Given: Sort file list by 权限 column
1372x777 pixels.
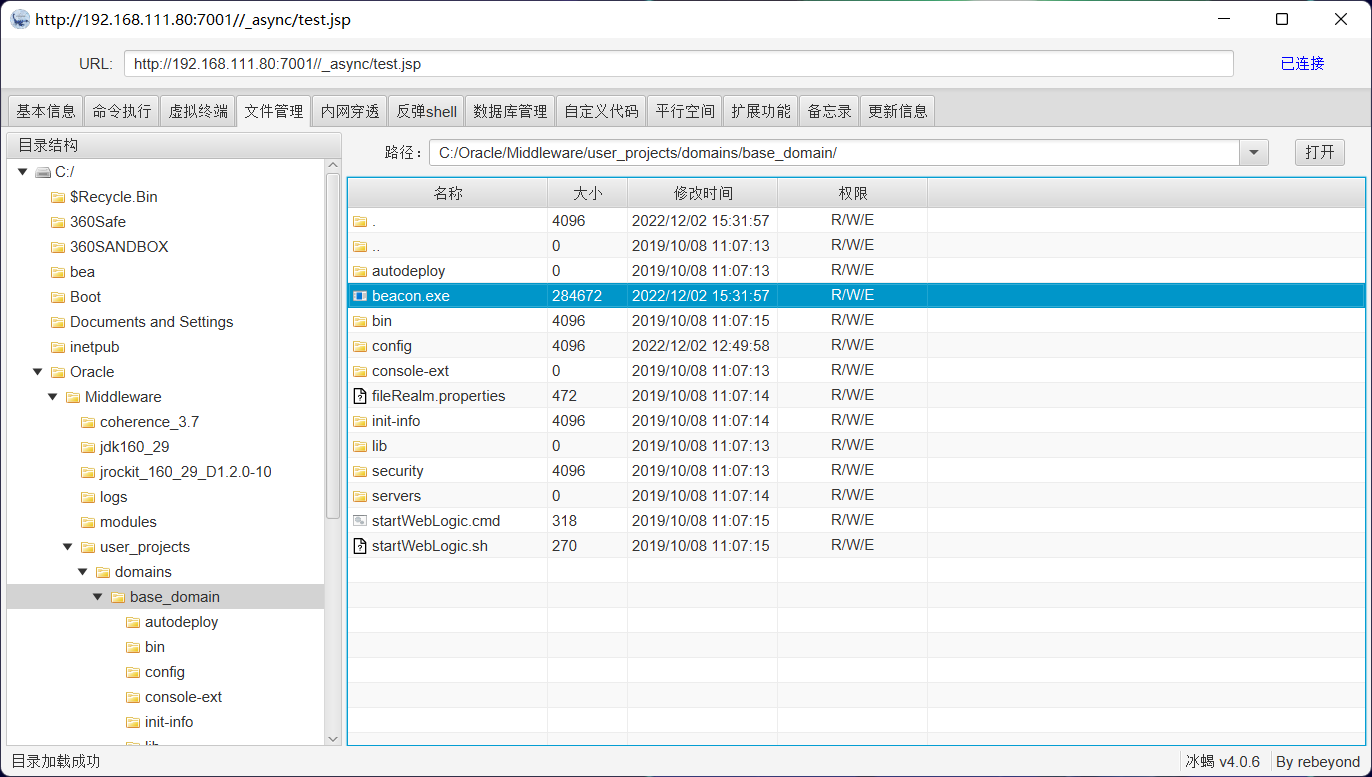Looking at the screenshot, I should tap(853, 193).
